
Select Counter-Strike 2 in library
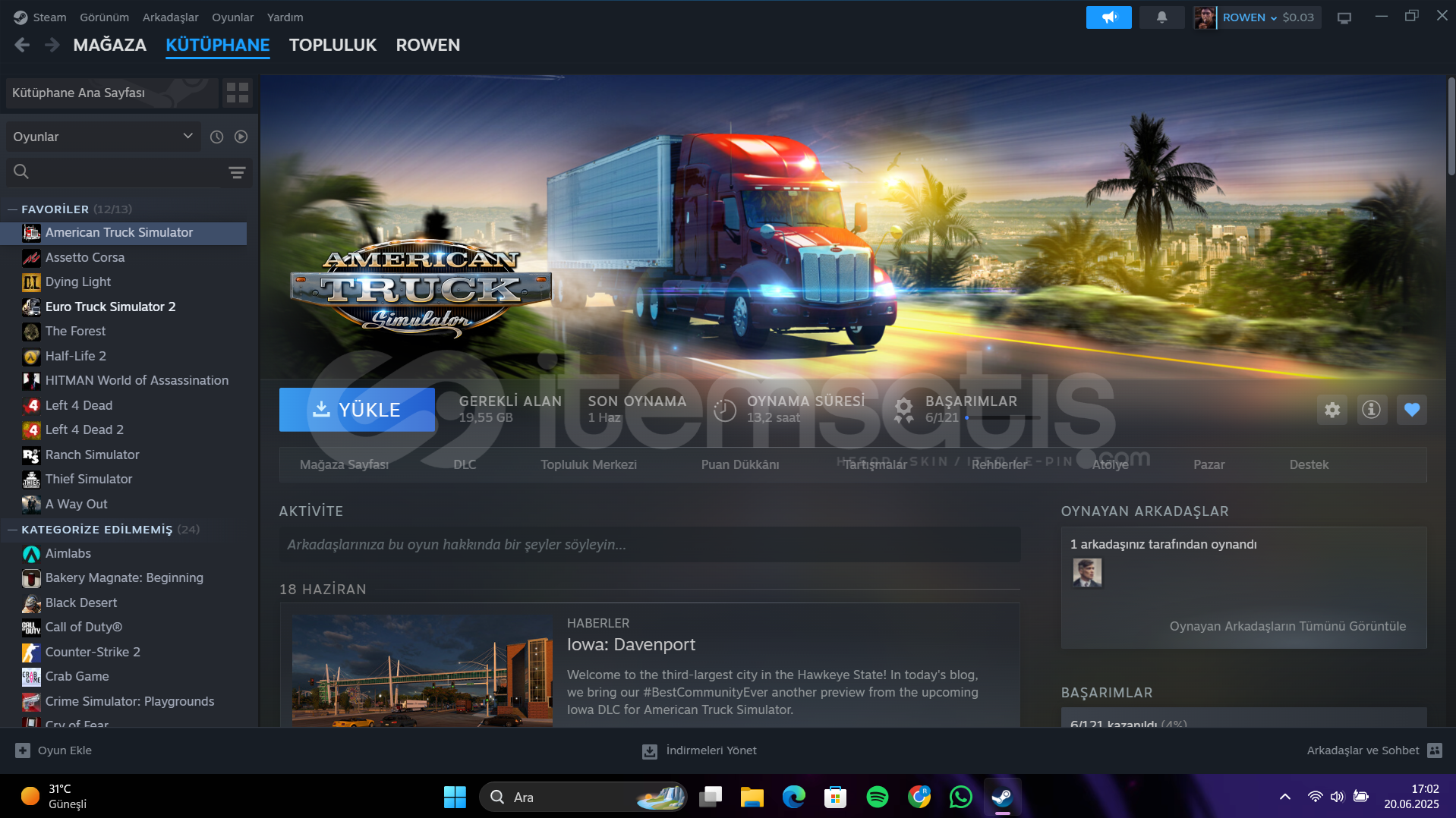point(93,652)
